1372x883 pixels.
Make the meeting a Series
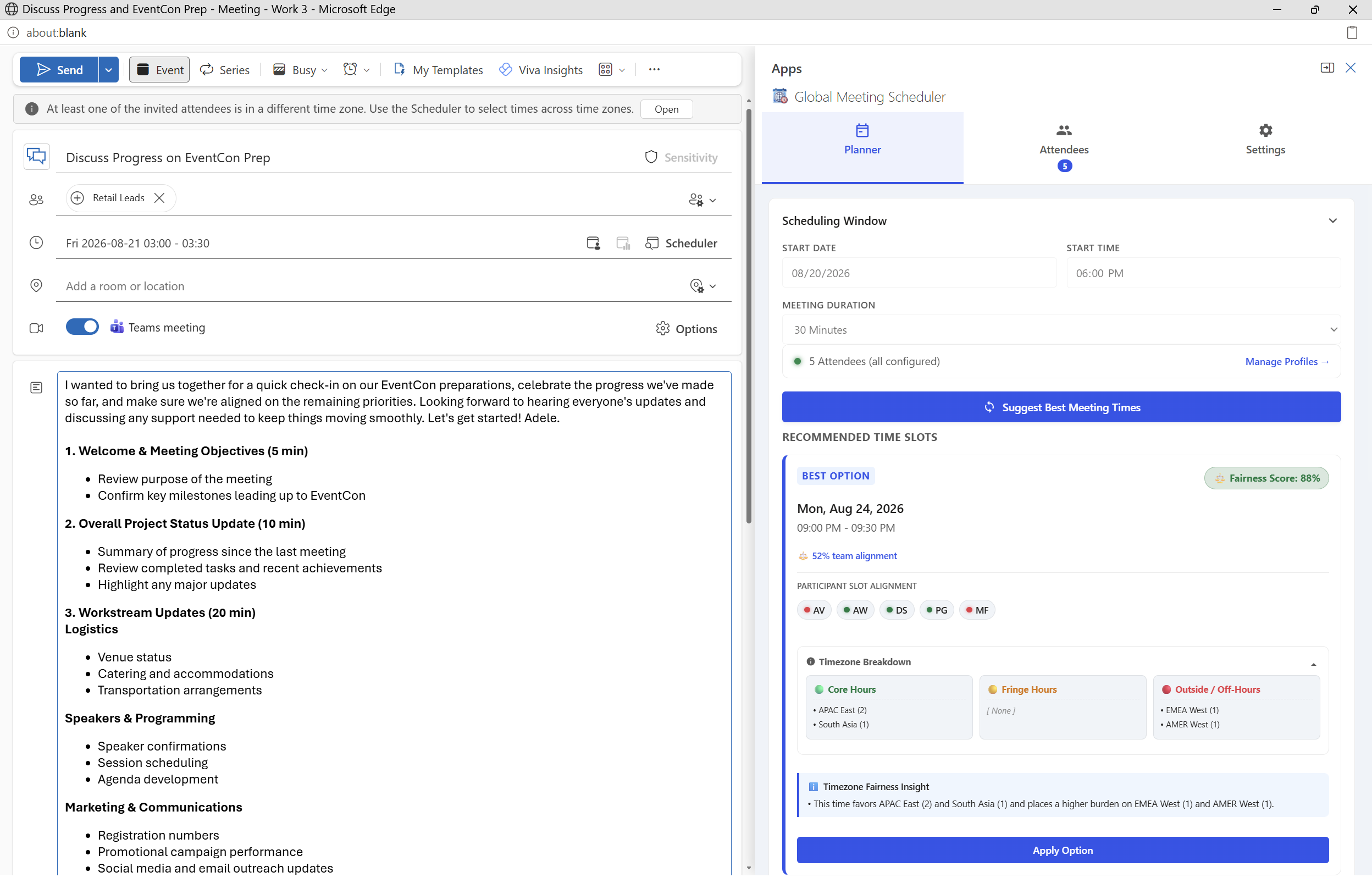click(x=225, y=69)
